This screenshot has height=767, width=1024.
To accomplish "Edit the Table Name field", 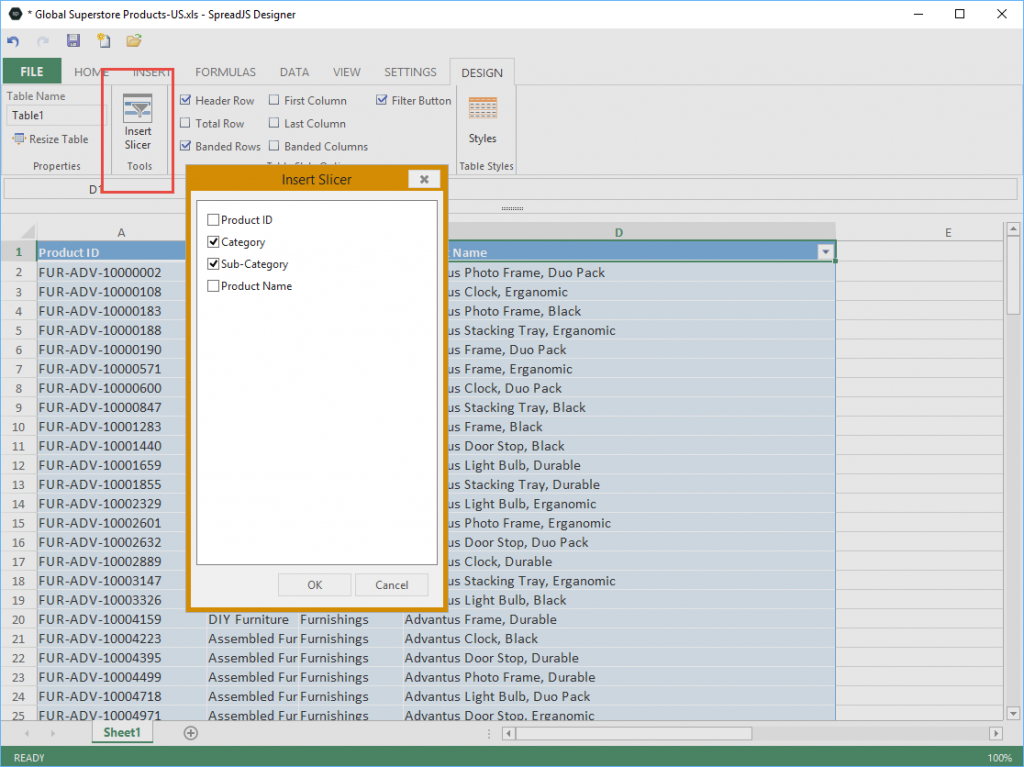I will point(56,116).
